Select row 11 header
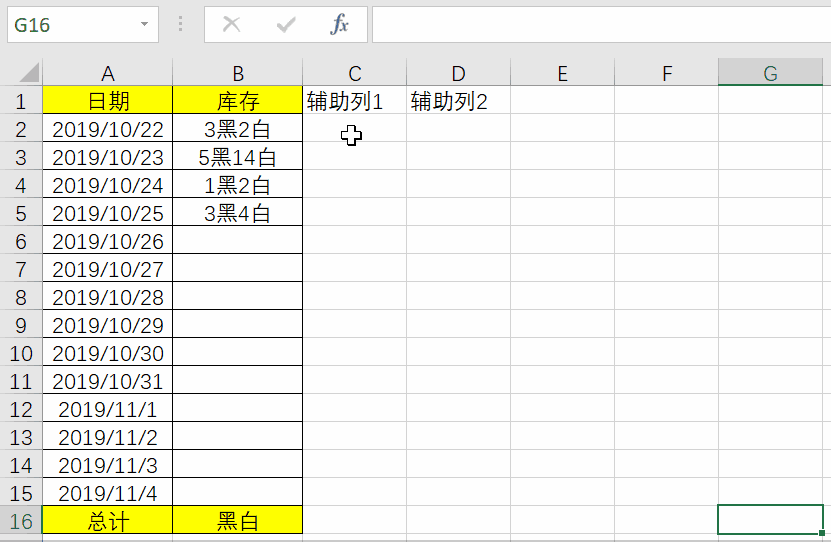The width and height of the screenshot is (831, 542). tap(21, 381)
